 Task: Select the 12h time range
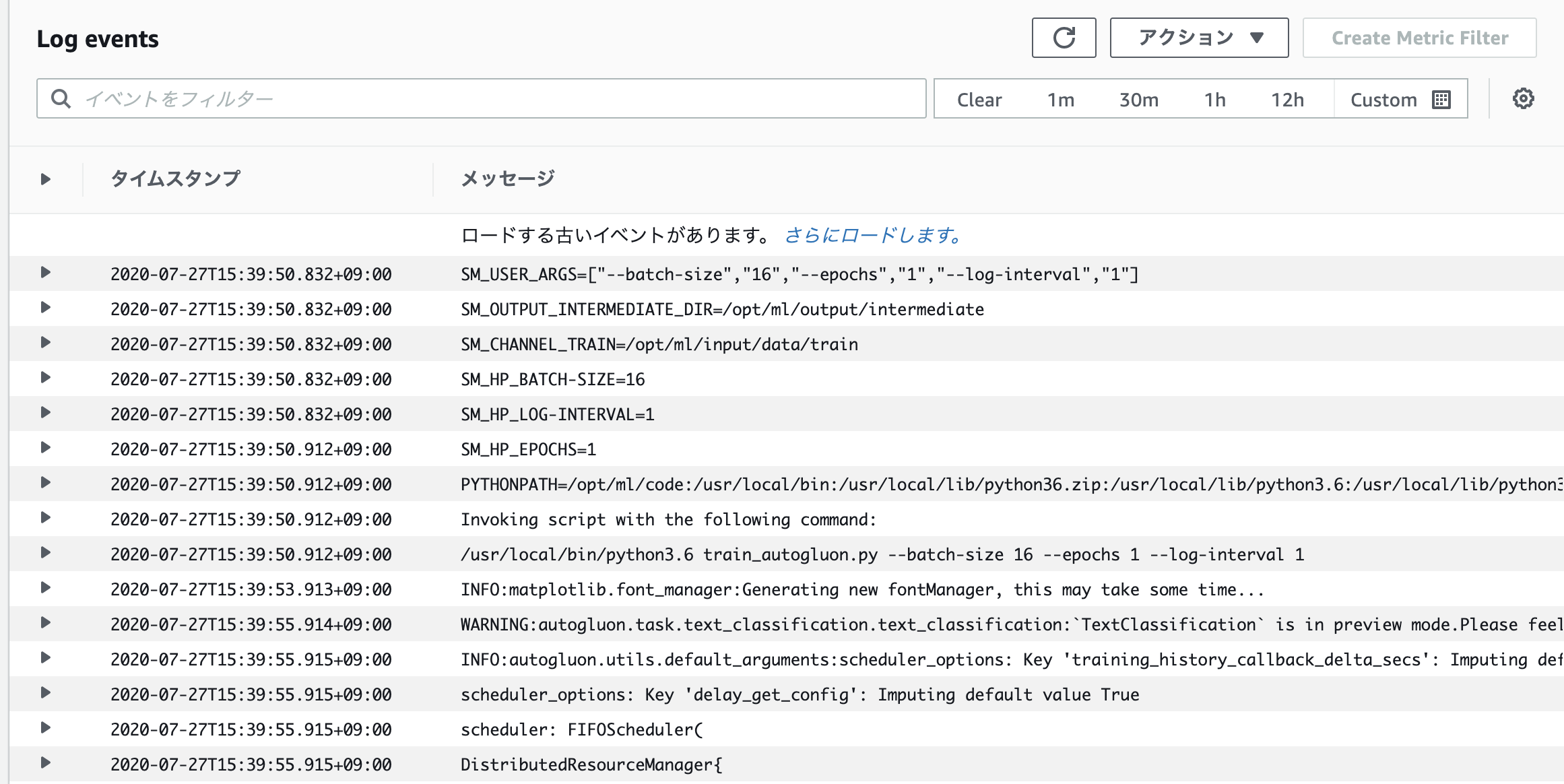point(1287,100)
